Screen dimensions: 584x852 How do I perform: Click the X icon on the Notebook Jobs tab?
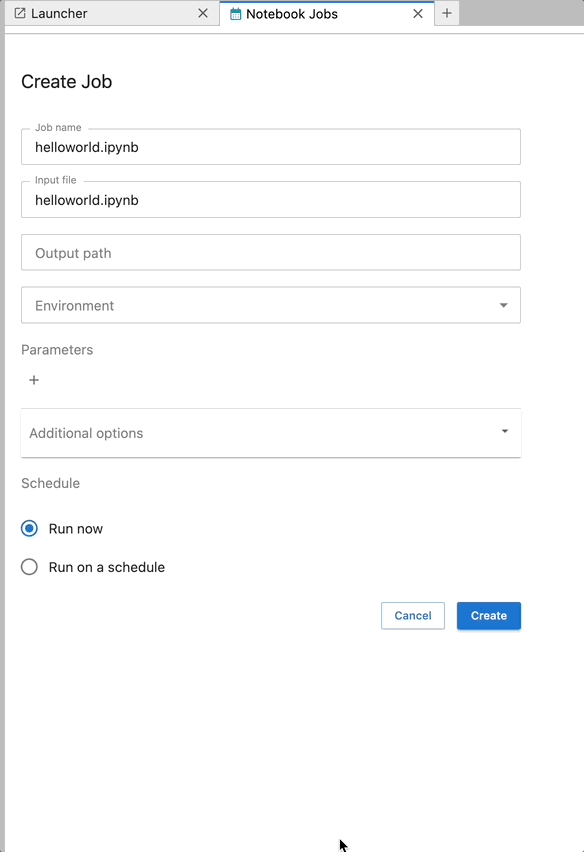coord(418,14)
